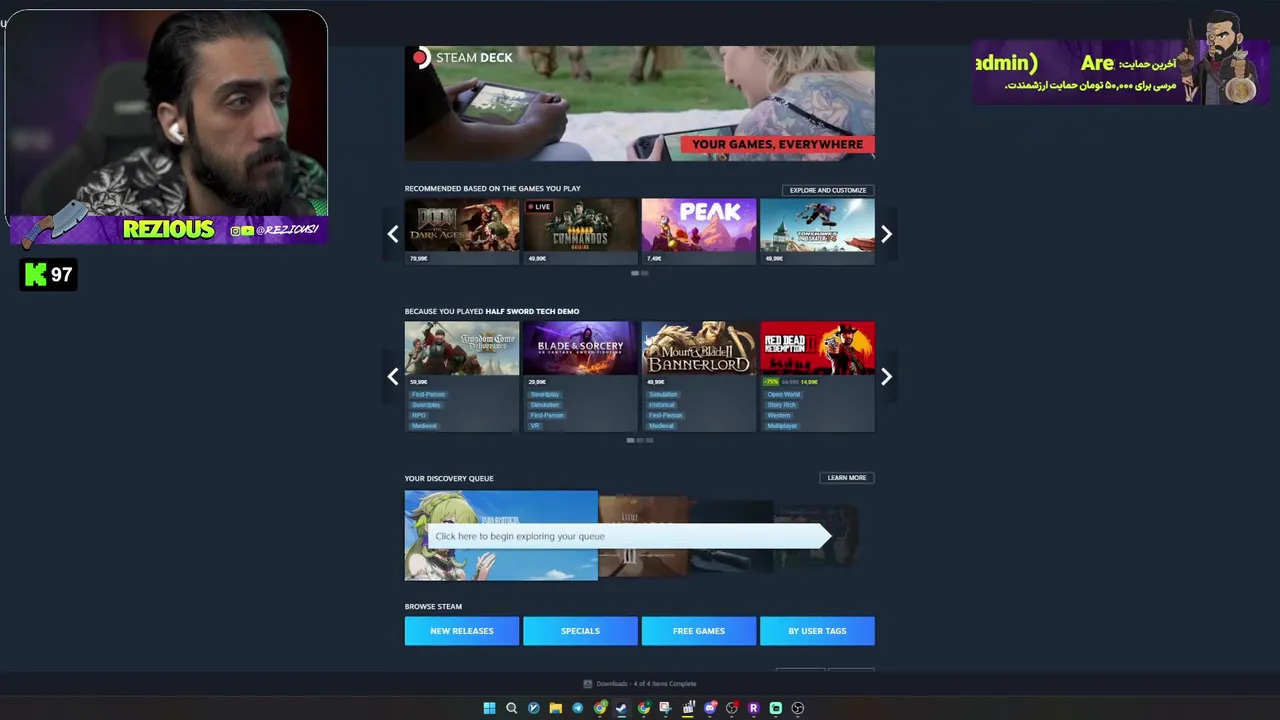This screenshot has height=720, width=1280.
Task: Select Multiplayer tag under Red Dead
Action: [782, 426]
